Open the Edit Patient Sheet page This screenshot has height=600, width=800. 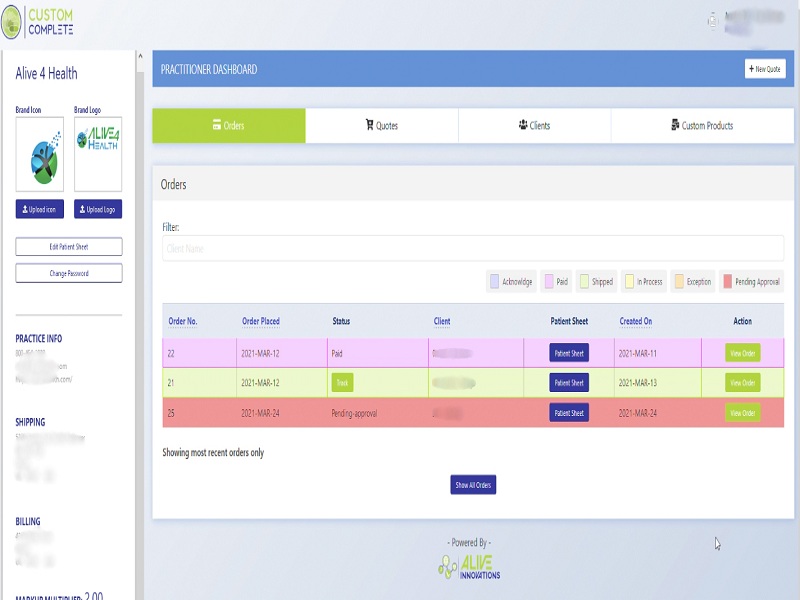pos(69,246)
